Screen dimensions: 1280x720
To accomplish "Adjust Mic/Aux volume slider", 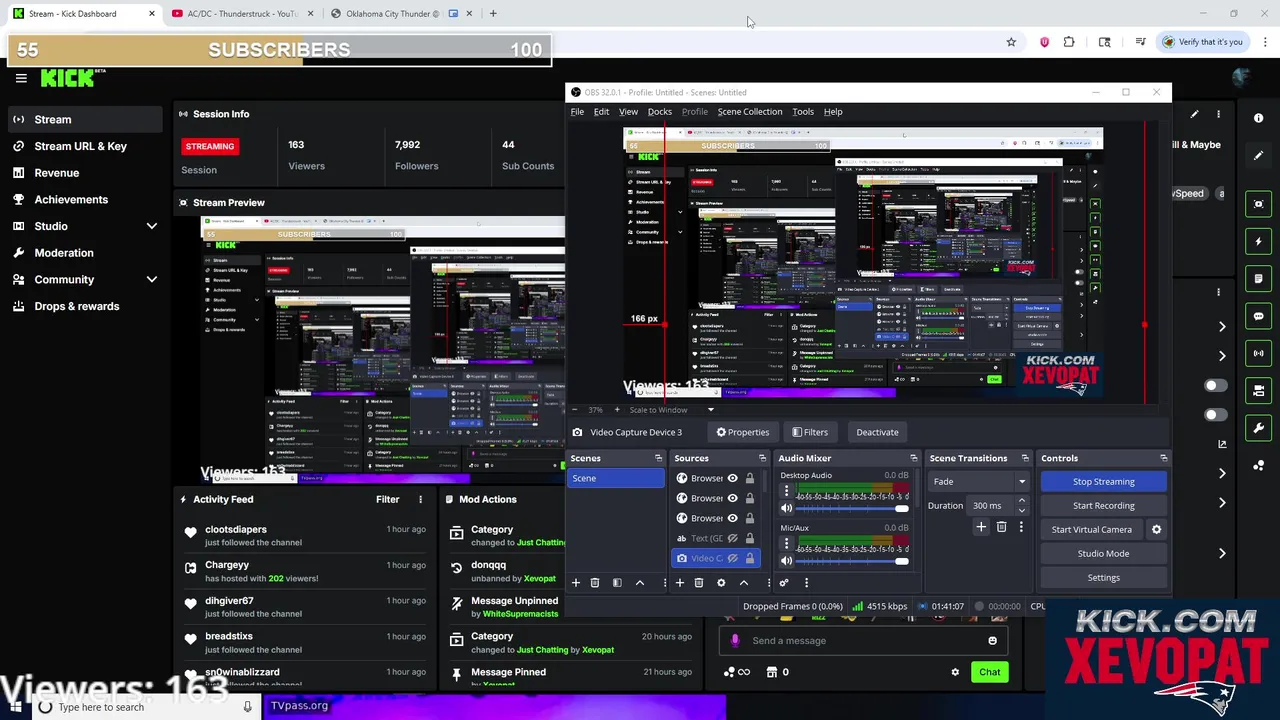I will click(854, 561).
